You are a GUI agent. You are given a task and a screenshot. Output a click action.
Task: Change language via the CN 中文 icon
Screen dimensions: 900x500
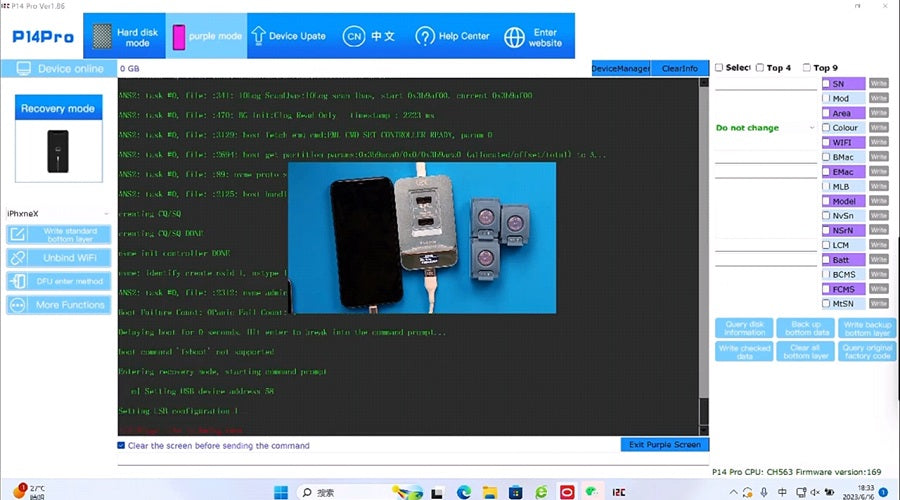pos(369,37)
